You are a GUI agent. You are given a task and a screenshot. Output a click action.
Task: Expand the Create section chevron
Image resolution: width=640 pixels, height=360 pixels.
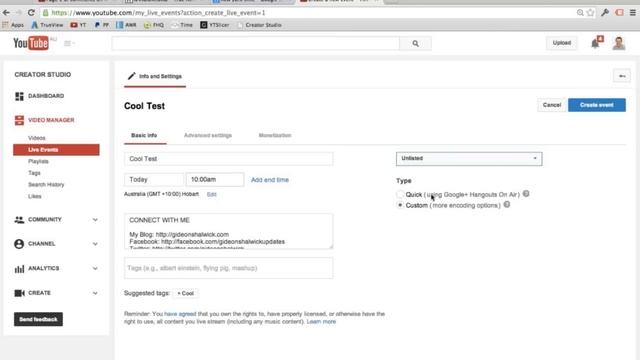click(95, 293)
